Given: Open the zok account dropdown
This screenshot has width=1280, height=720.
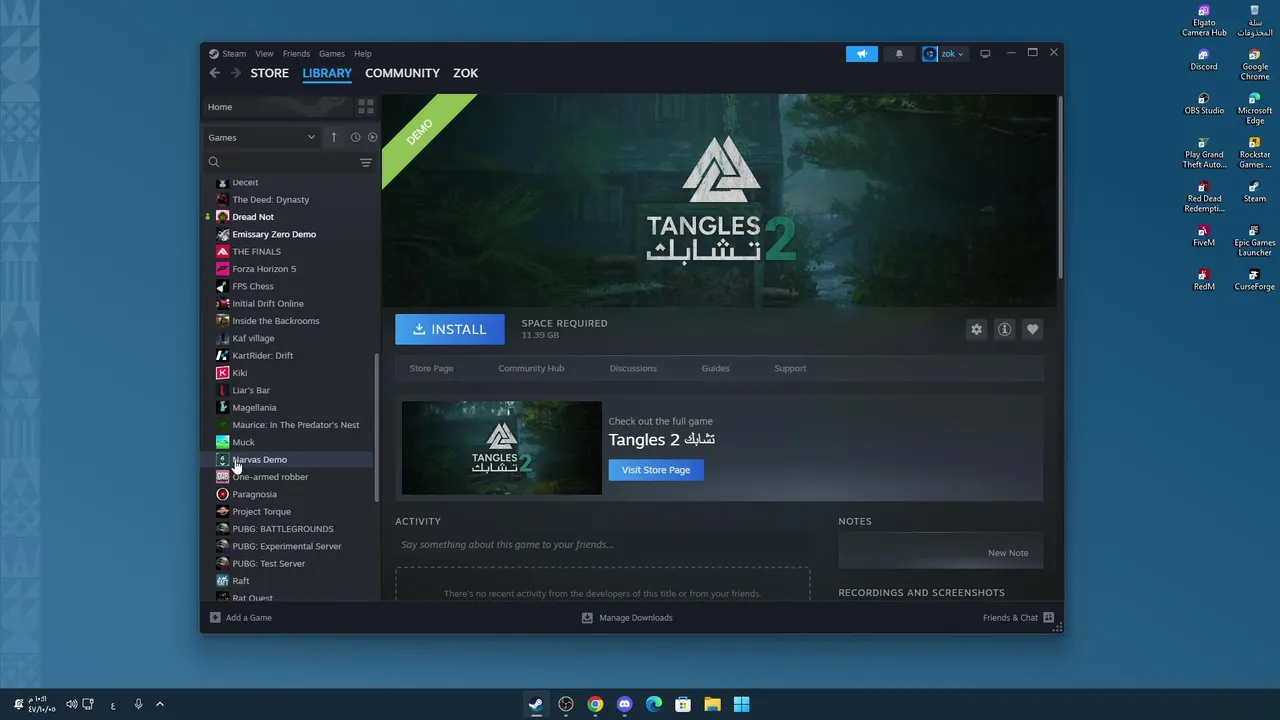Looking at the screenshot, I should (x=943, y=54).
